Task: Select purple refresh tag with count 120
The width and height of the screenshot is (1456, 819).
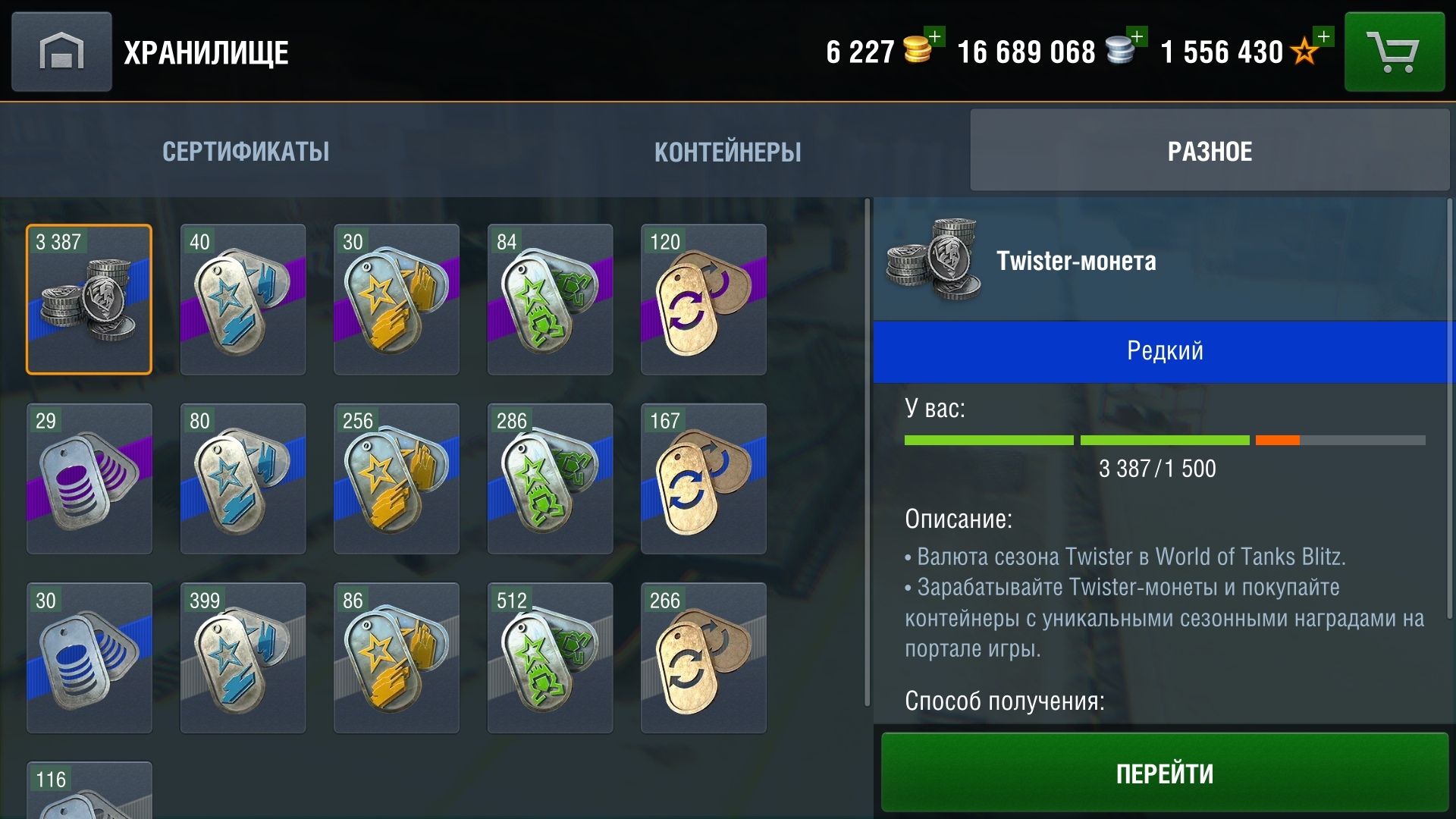Action: [x=703, y=300]
